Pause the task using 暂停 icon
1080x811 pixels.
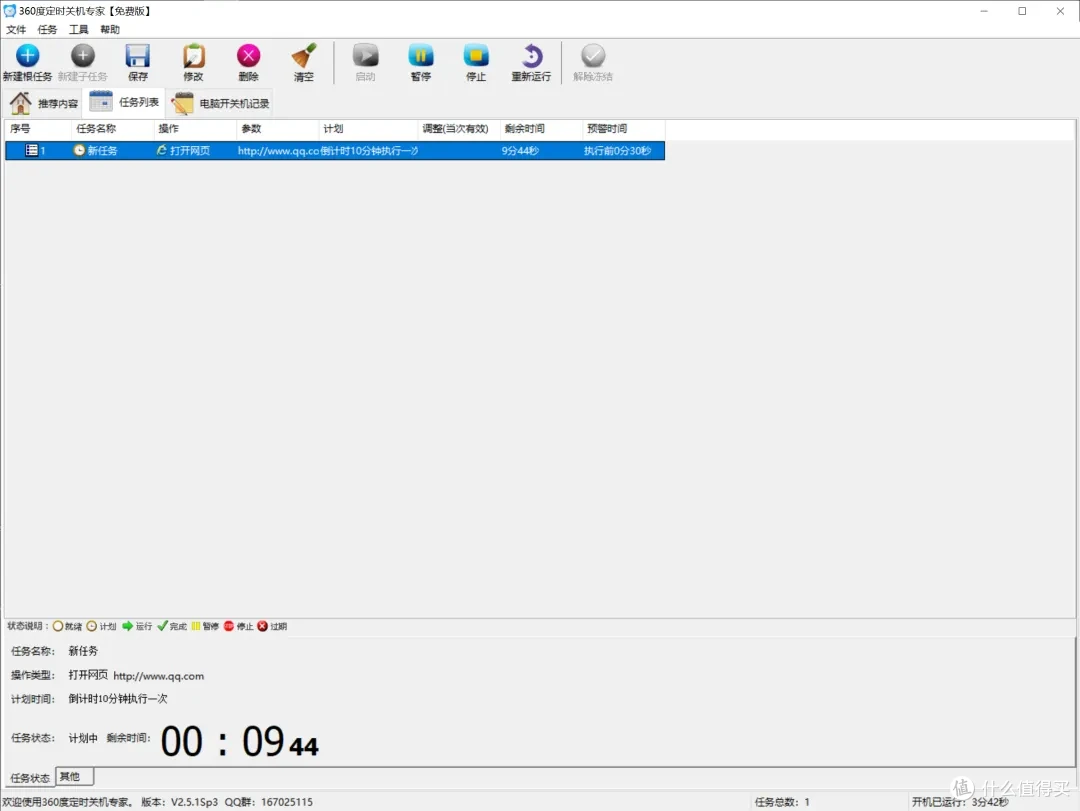point(421,56)
